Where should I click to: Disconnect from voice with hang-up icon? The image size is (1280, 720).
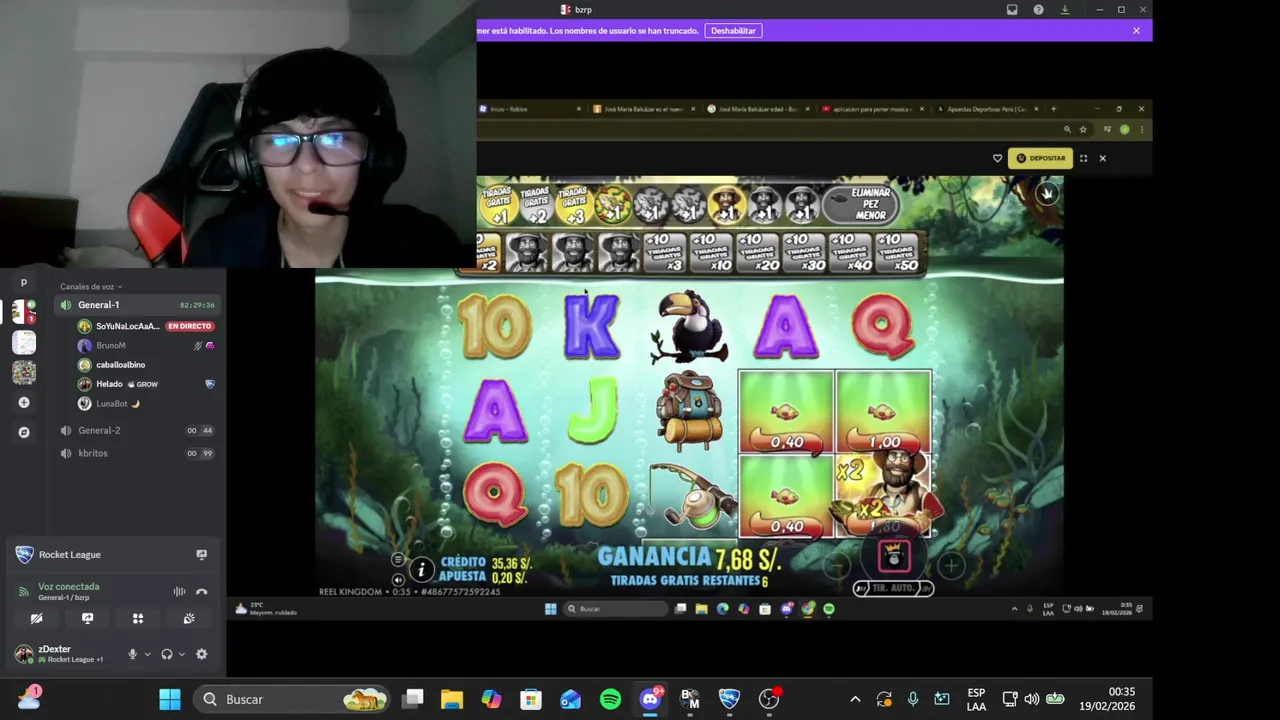[201, 592]
